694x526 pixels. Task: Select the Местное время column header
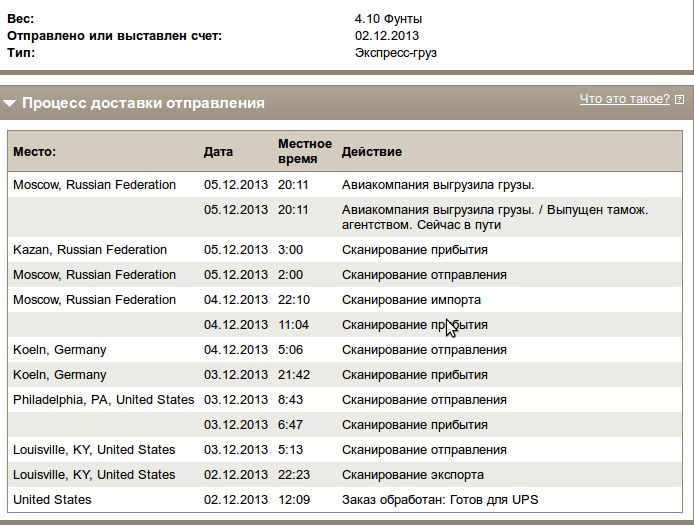pyautogui.click(x=304, y=151)
